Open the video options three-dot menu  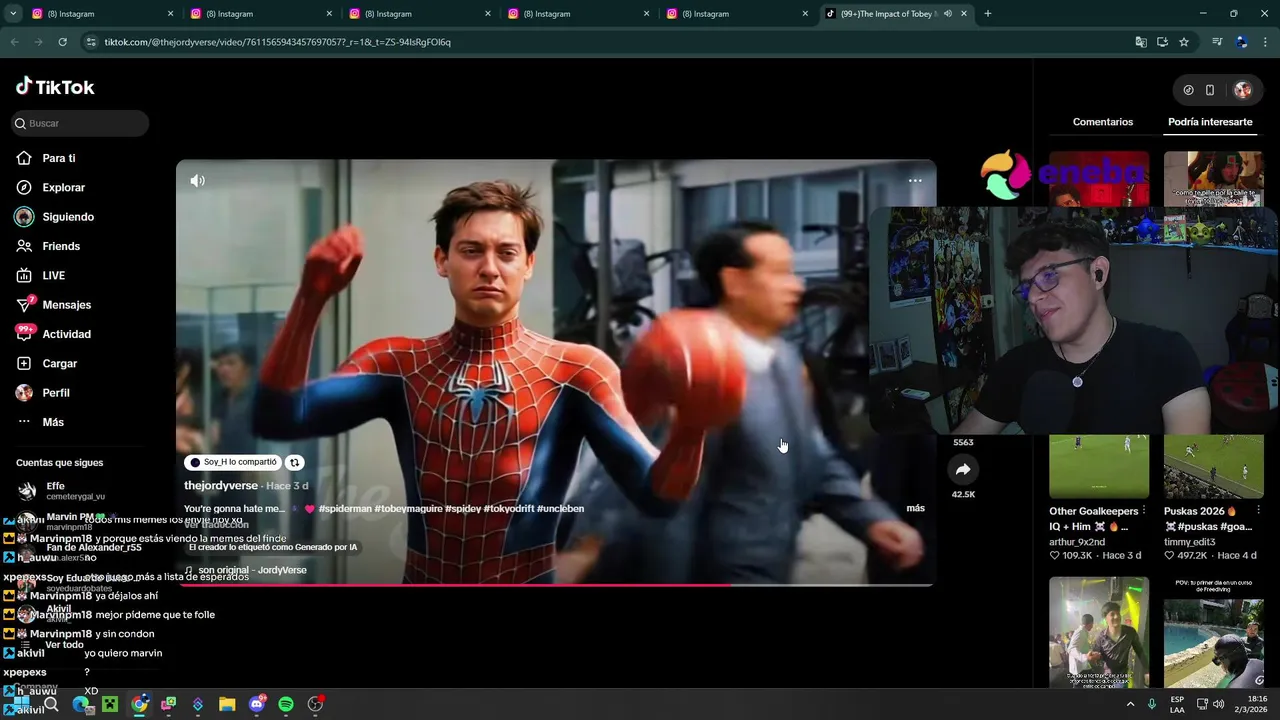pos(915,181)
